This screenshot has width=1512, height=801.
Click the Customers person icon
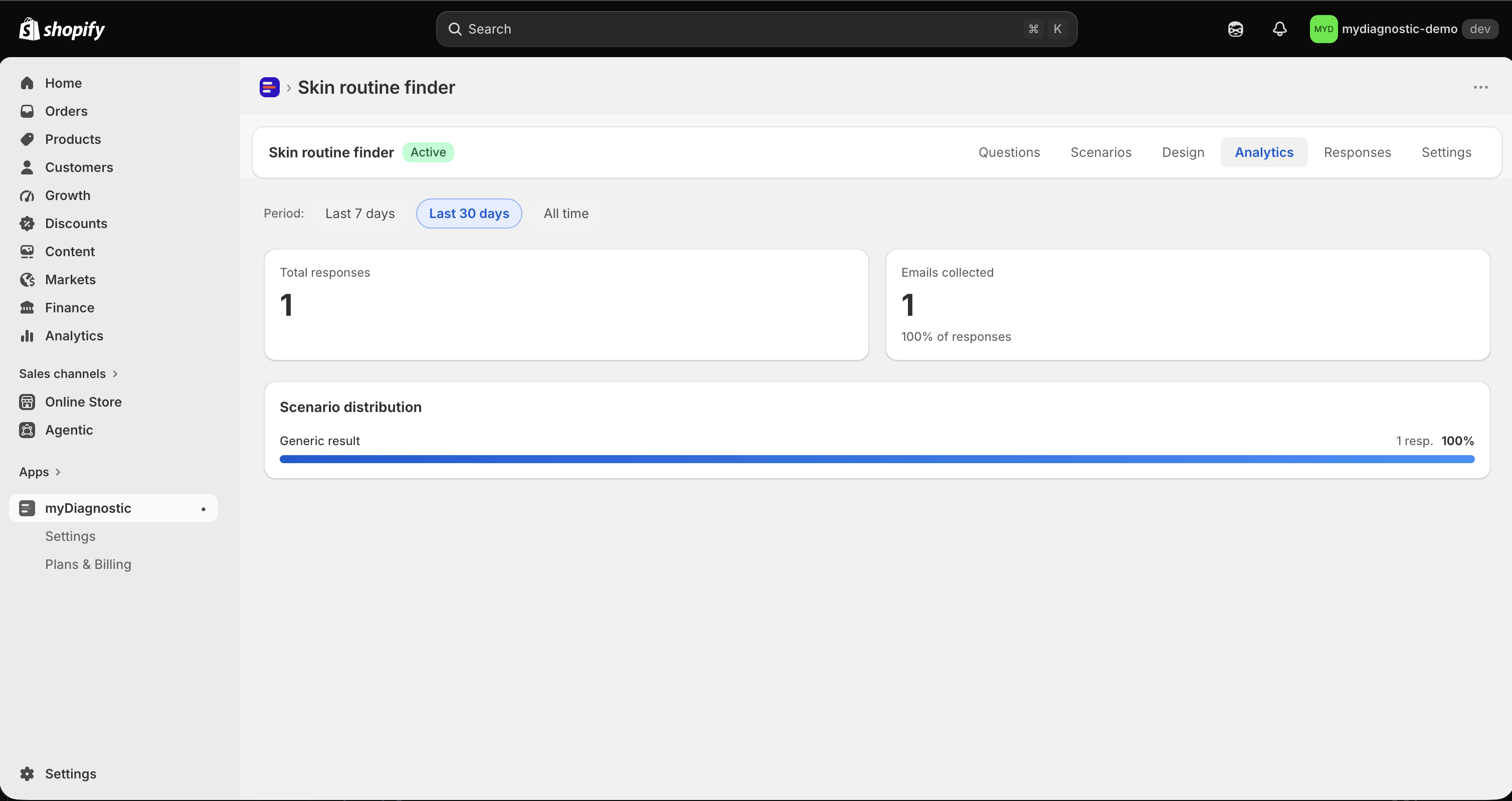27,167
